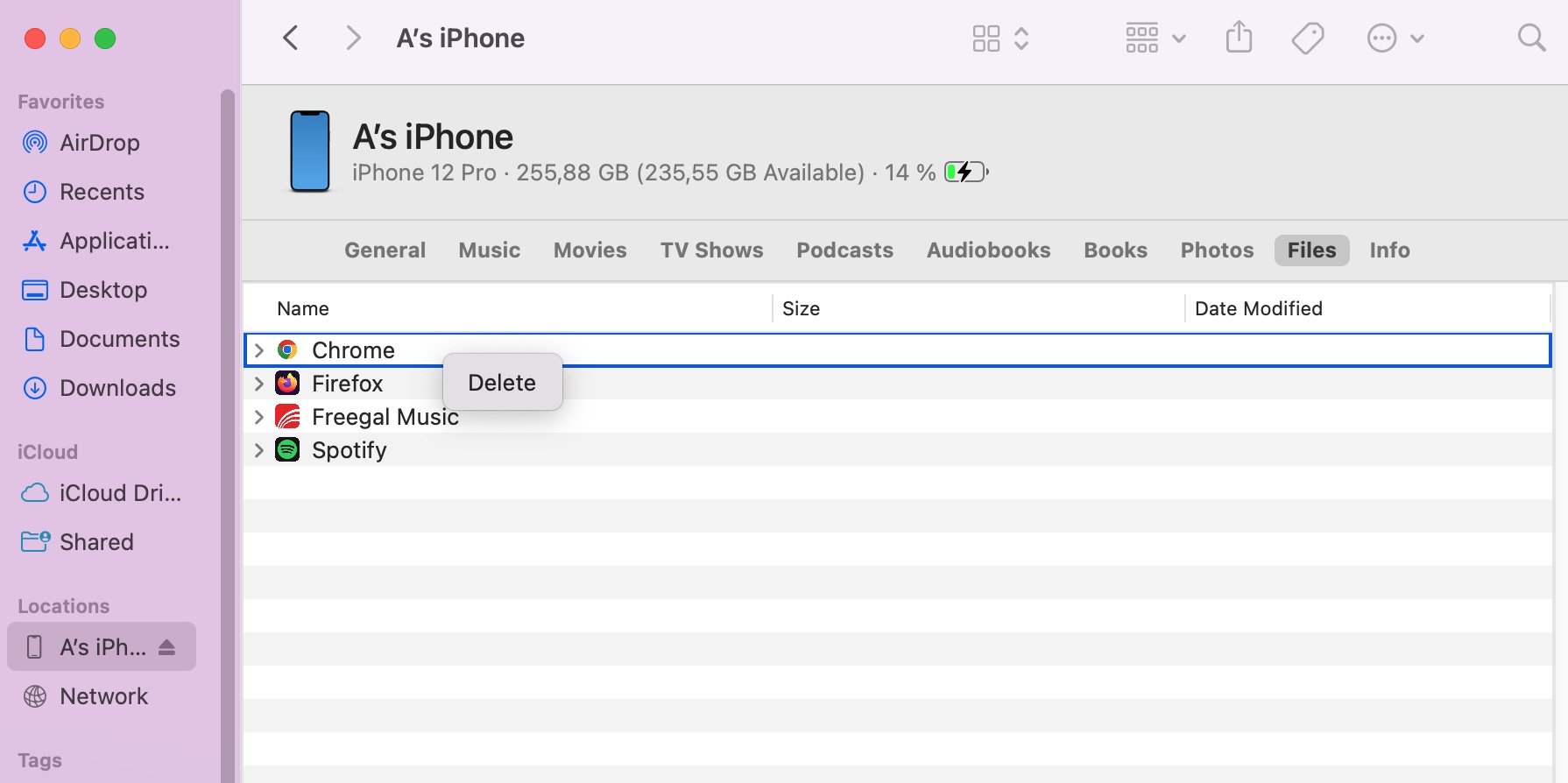Open the group-by options dropdown
The image size is (1568, 783).
(x=1155, y=39)
